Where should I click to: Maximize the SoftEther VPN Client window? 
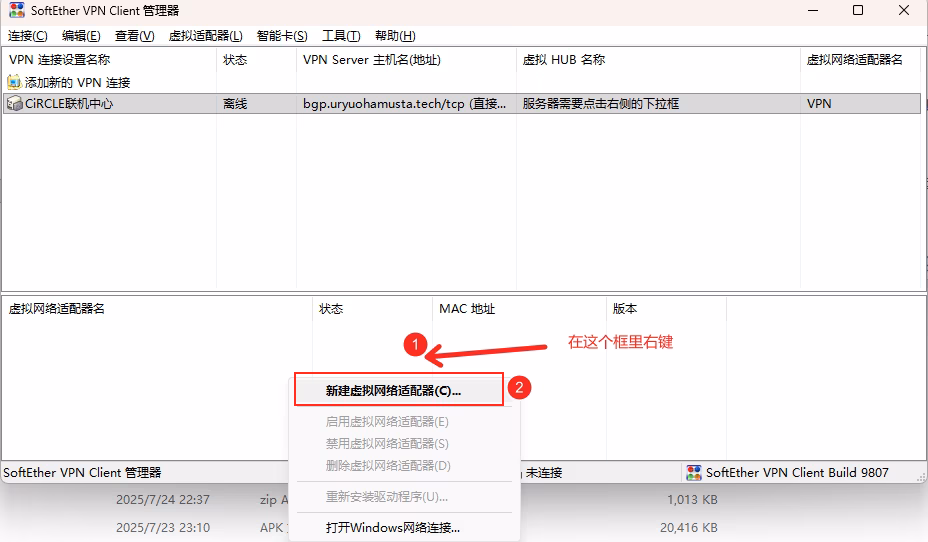[x=857, y=11]
